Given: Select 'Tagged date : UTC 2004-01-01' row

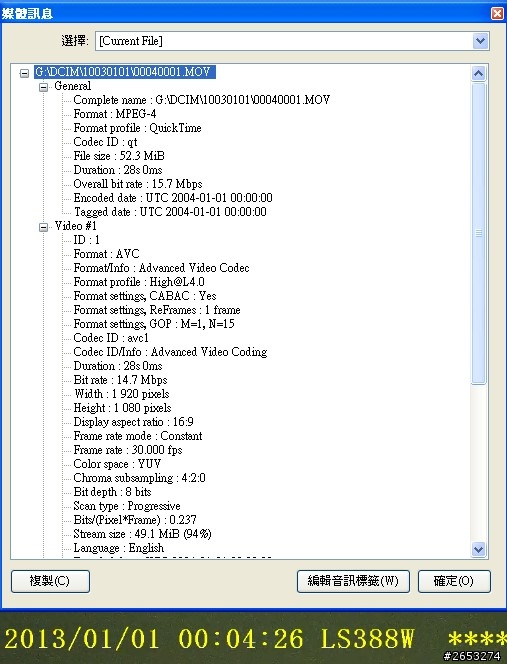Looking at the screenshot, I should [170, 212].
